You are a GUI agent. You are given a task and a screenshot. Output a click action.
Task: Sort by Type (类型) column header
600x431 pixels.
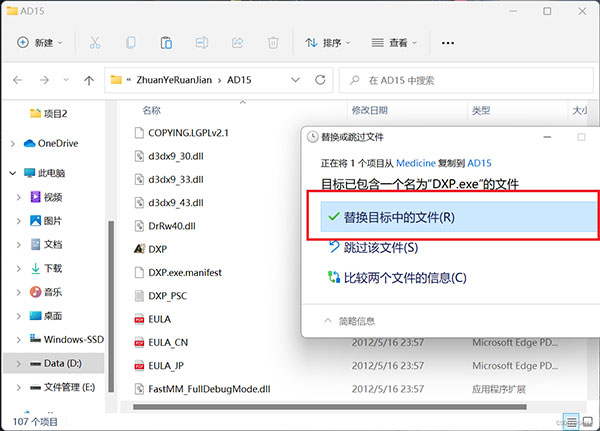[x=481, y=110]
